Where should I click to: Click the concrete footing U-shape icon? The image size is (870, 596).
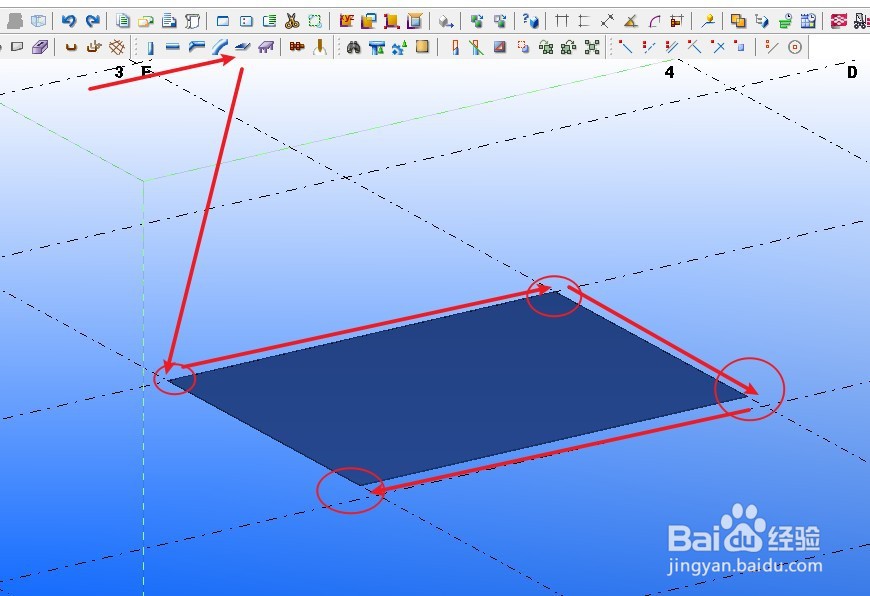click(70, 47)
